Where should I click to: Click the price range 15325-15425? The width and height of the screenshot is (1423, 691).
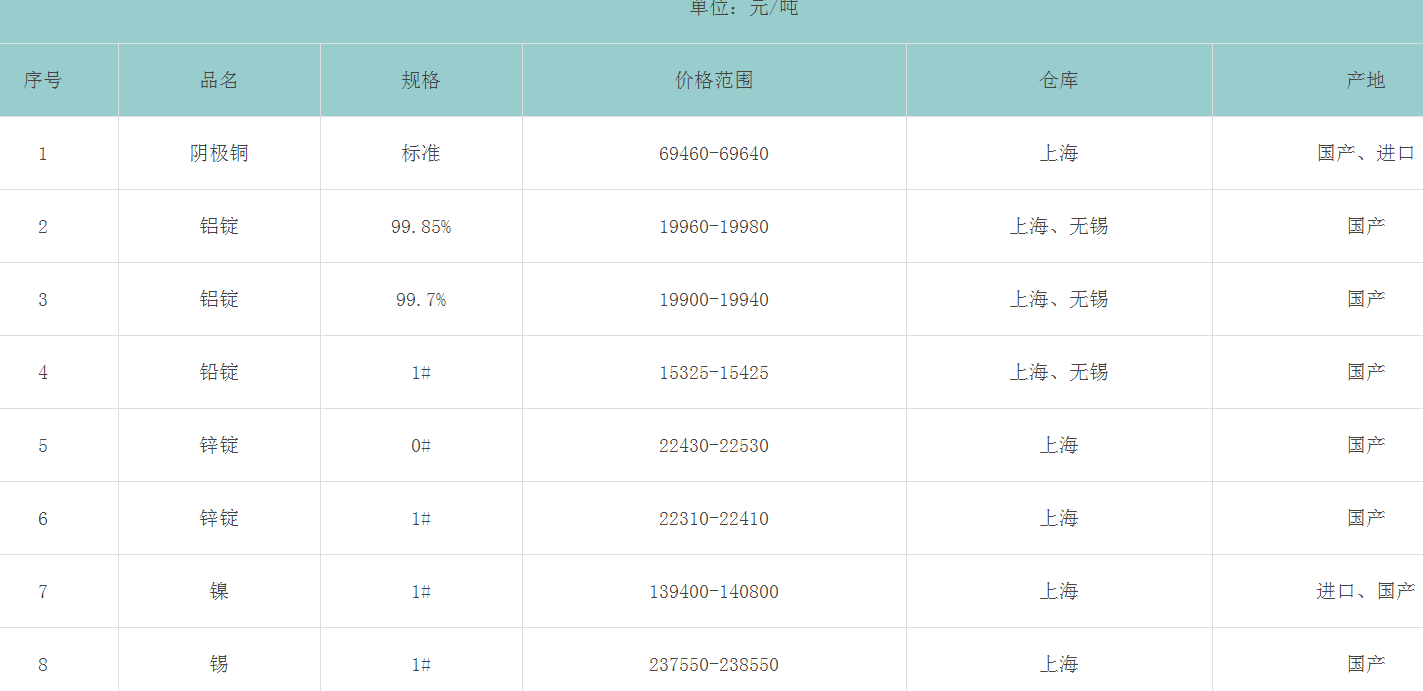(x=714, y=373)
